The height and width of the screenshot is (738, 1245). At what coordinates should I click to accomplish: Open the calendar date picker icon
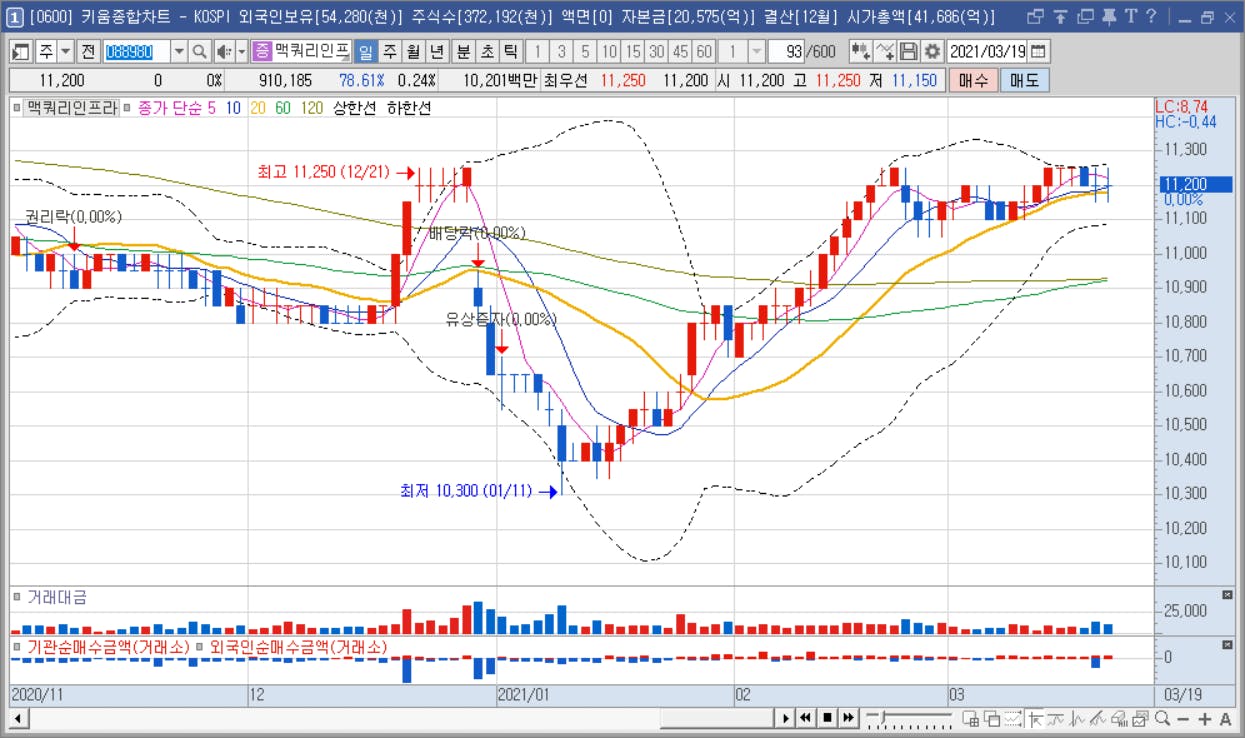[1039, 51]
